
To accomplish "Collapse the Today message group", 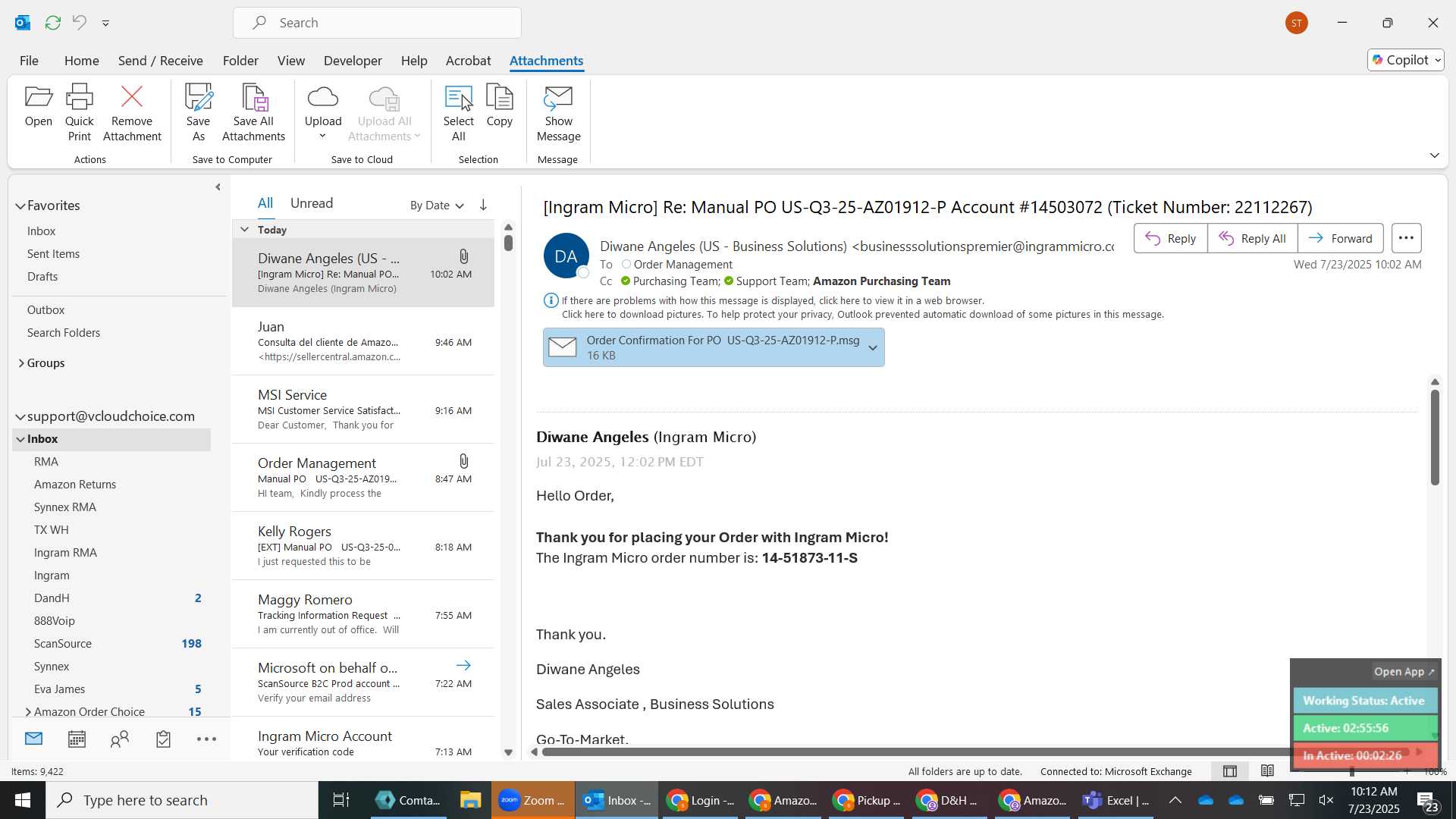I will pyautogui.click(x=244, y=229).
